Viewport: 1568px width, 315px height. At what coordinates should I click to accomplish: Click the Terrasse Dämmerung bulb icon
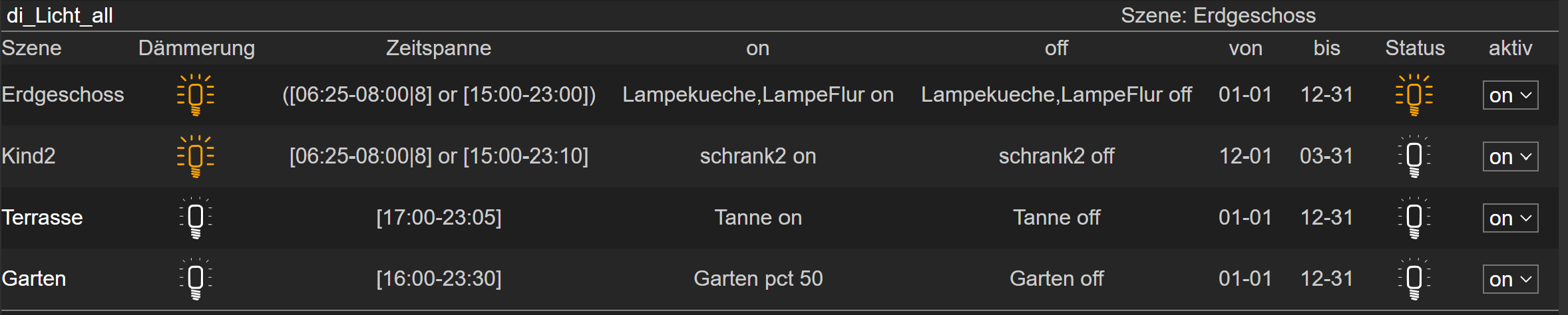(196, 217)
